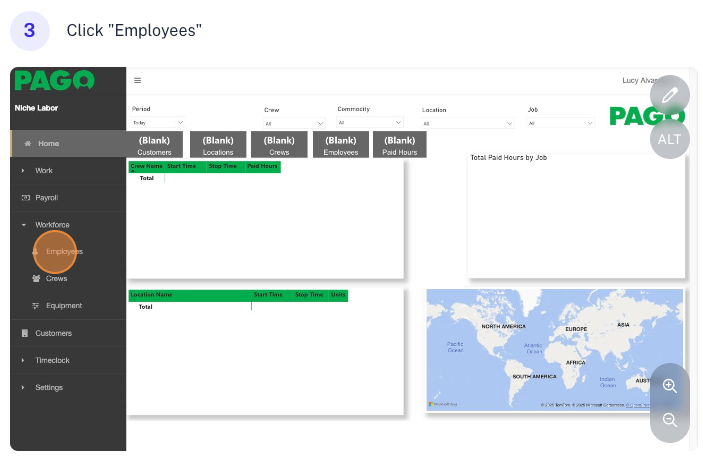Click the ALT text button
Viewport: 703px width, 456px height.
[669, 138]
